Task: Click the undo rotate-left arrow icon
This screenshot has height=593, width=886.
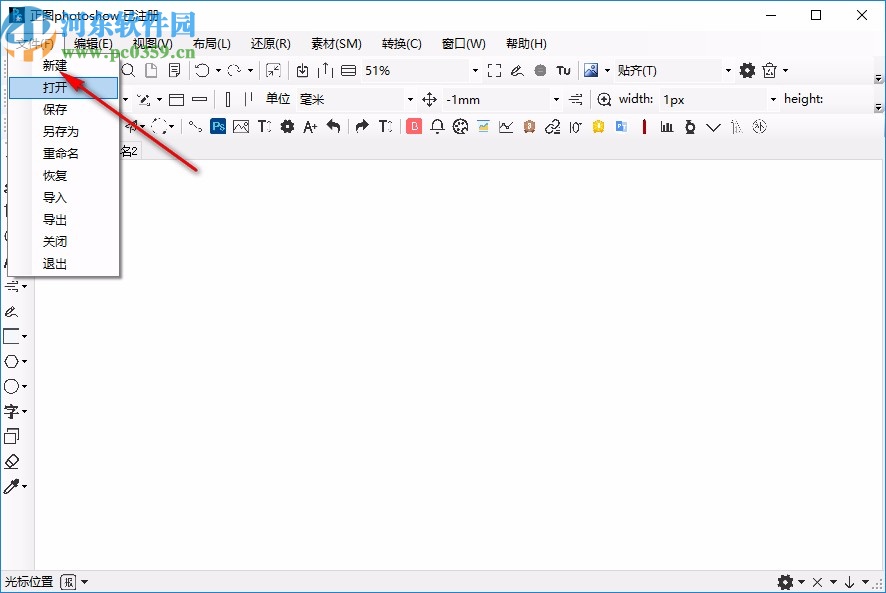Action: coord(202,71)
